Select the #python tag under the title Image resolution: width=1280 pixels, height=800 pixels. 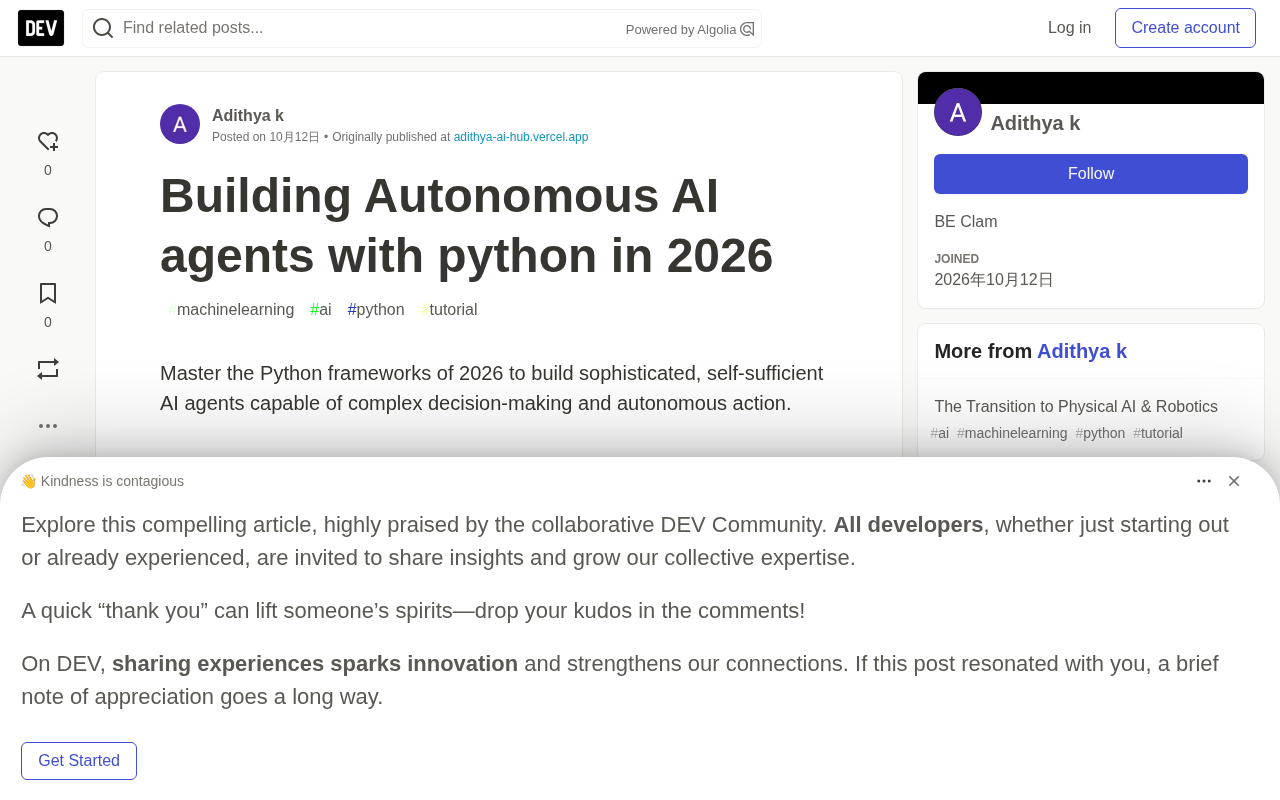(x=376, y=310)
